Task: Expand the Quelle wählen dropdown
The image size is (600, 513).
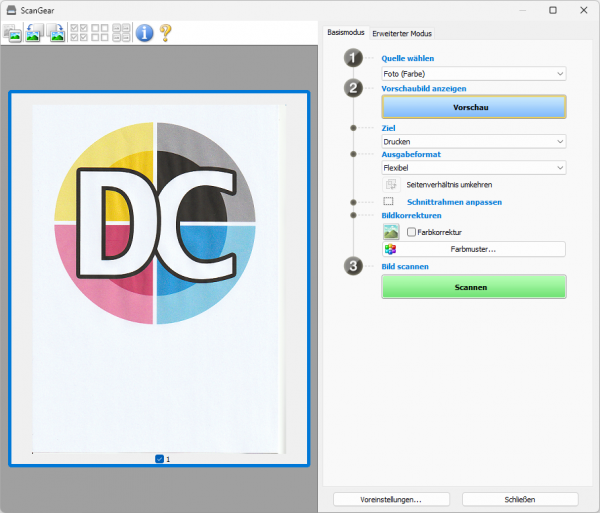Action: point(474,73)
